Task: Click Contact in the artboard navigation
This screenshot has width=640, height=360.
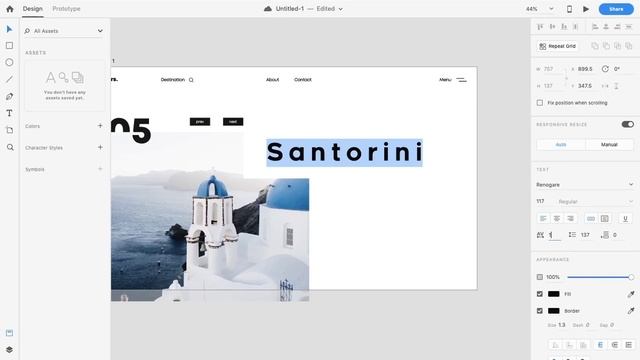Action: [303, 80]
